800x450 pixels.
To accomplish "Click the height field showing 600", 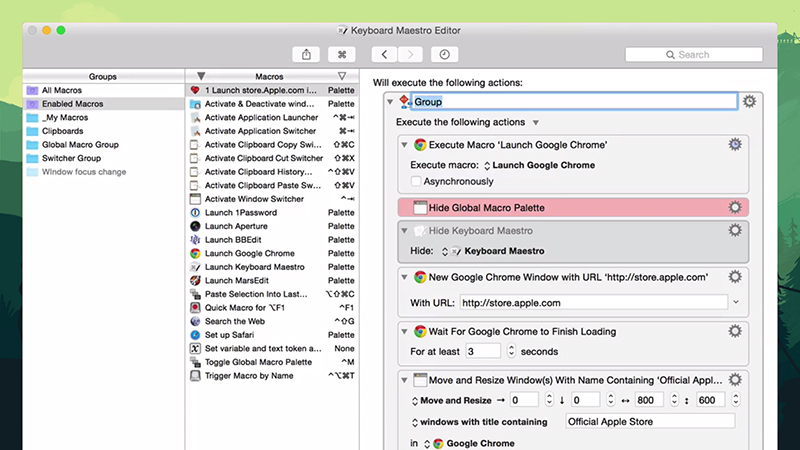I will pos(711,400).
